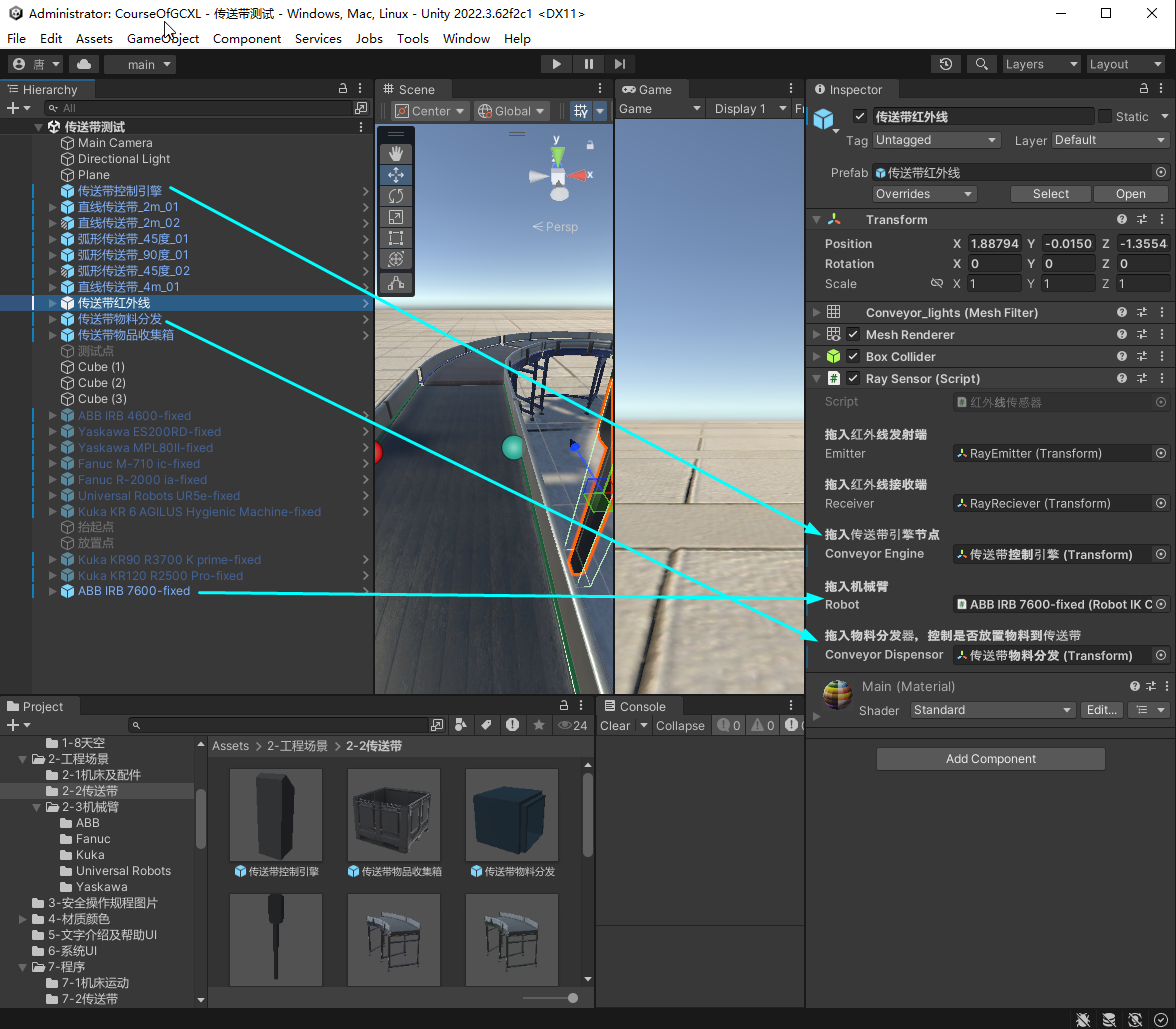
Task: Click the Play button in the toolbar
Action: pos(556,64)
